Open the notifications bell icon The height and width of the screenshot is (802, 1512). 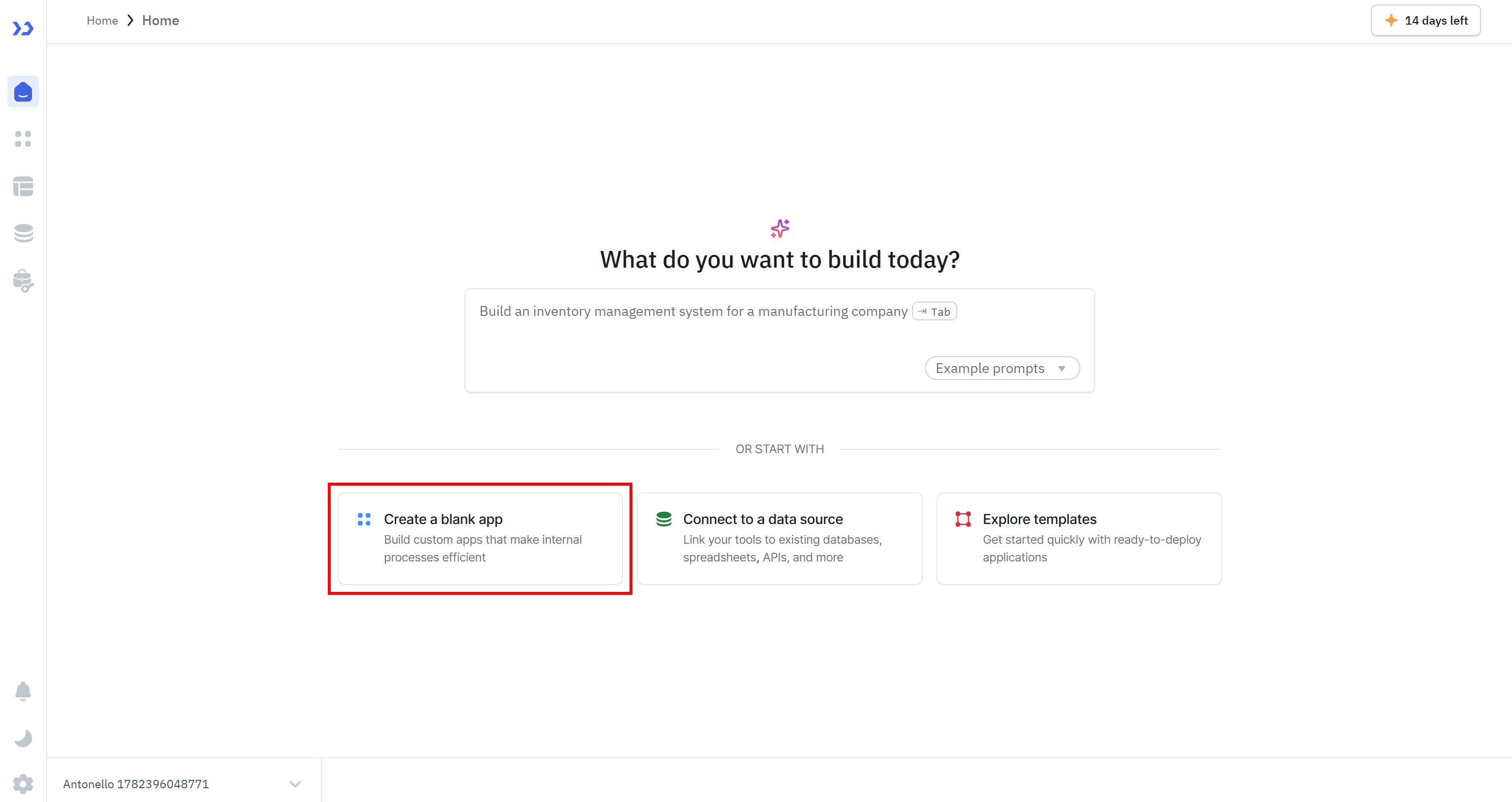[x=23, y=692]
